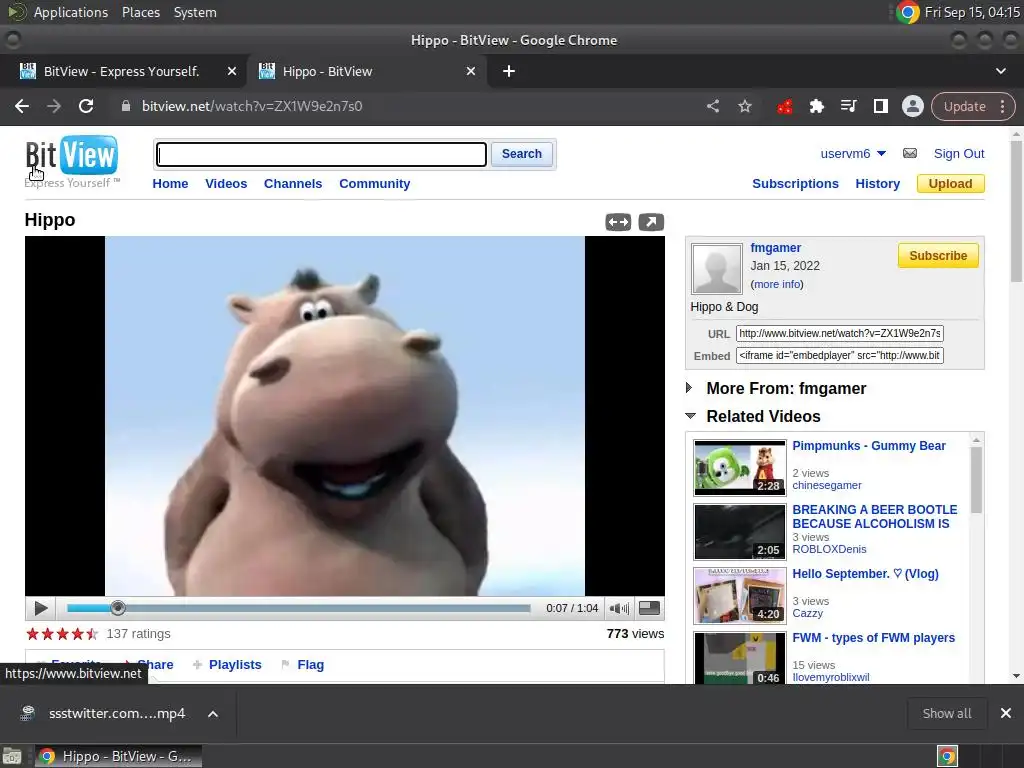Expand More From: fmgamer section

(x=689, y=388)
